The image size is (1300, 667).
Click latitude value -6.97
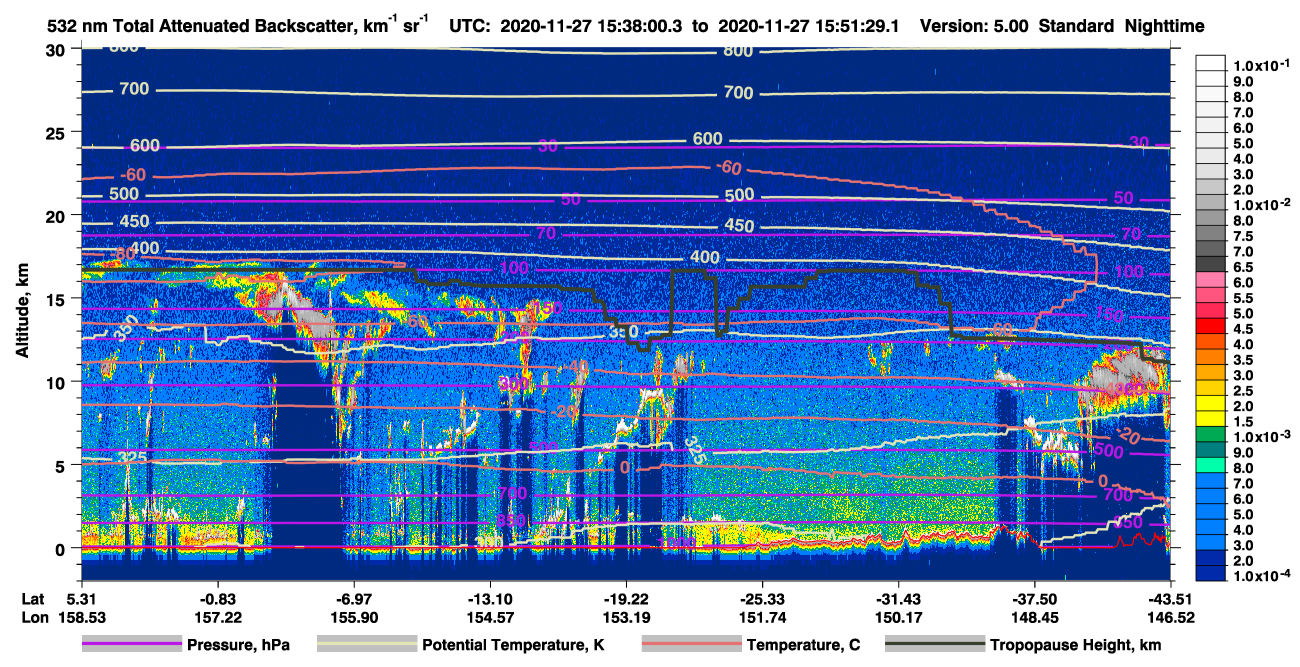coord(354,598)
